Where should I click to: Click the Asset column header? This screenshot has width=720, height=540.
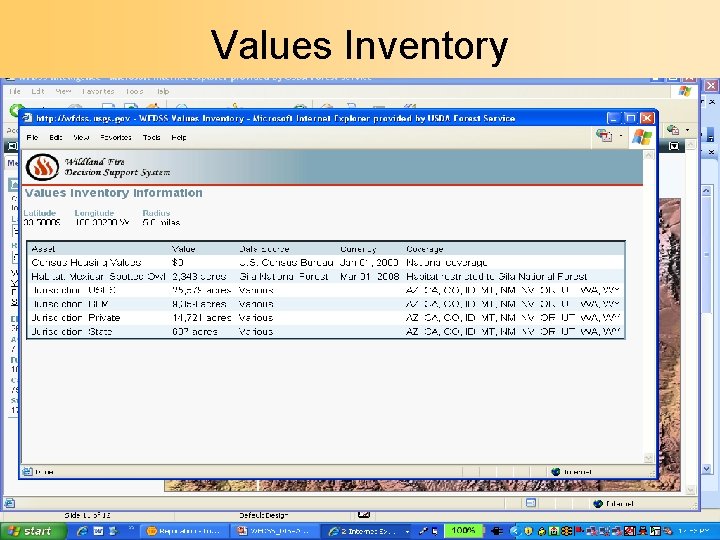tap(43, 249)
